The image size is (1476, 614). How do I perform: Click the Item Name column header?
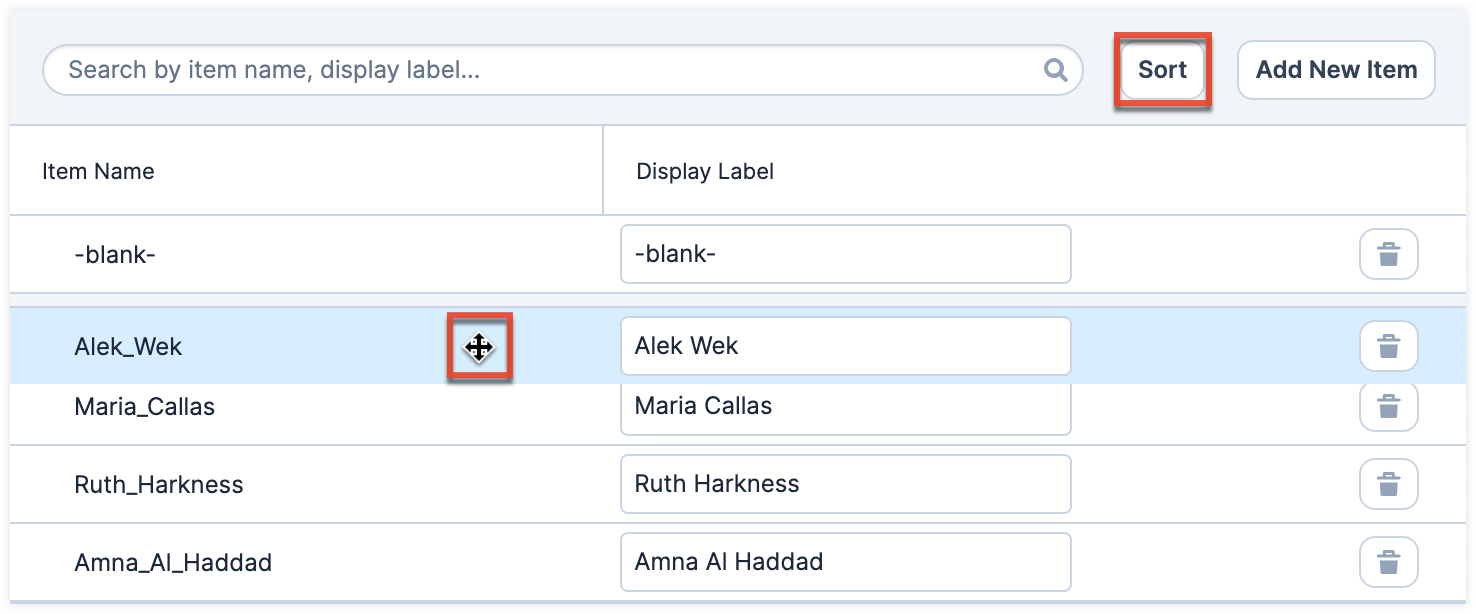98,171
